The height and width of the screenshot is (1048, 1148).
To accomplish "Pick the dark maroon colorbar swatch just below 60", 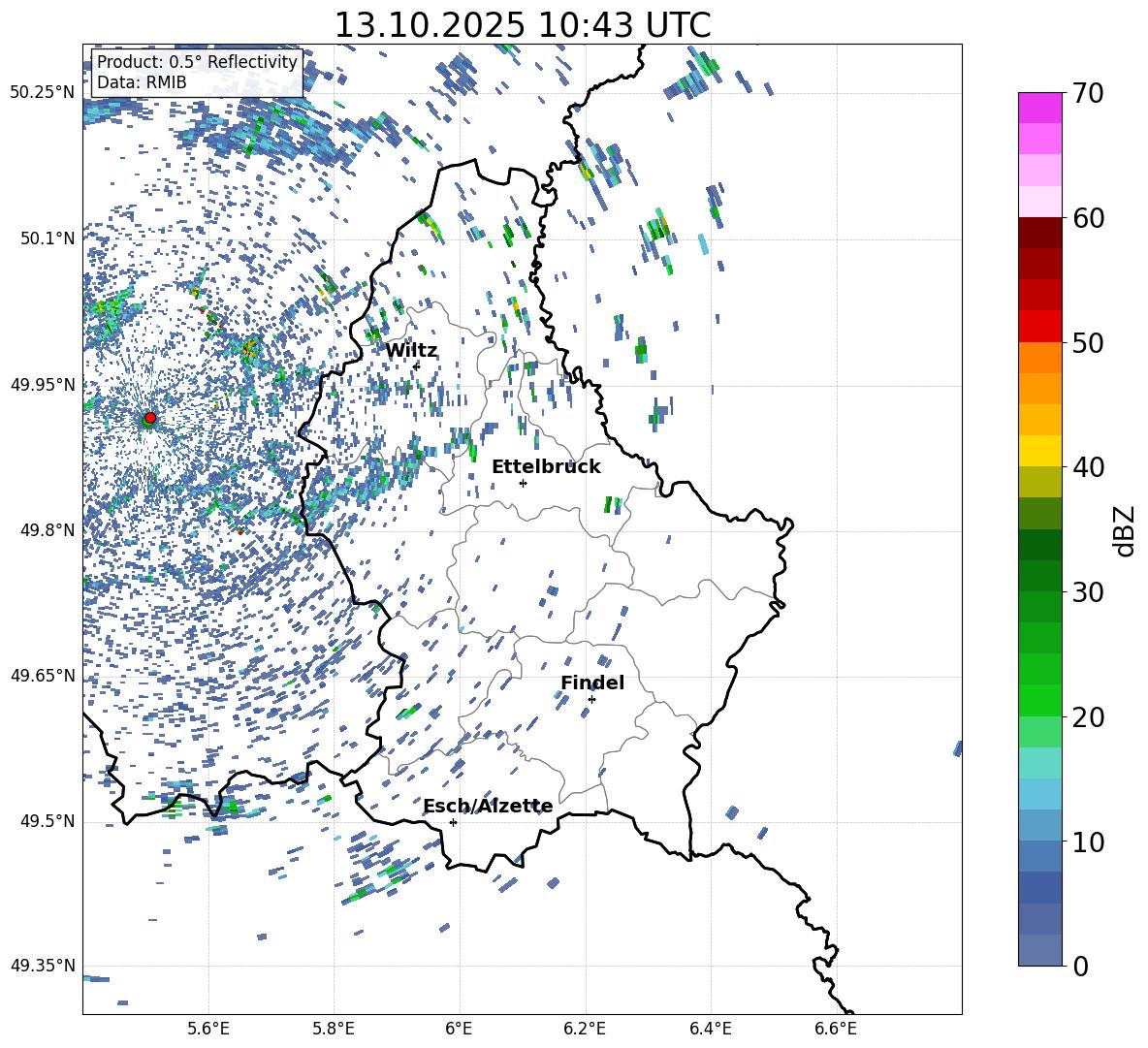I will [x=1040, y=233].
